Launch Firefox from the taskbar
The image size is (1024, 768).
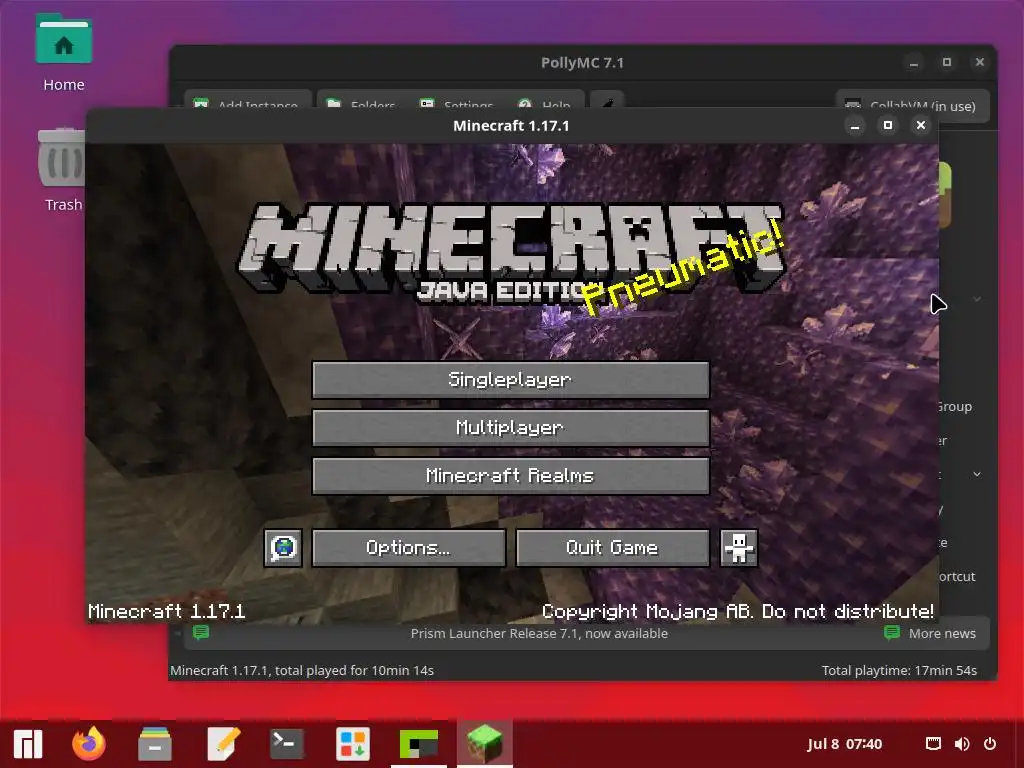tap(89, 744)
